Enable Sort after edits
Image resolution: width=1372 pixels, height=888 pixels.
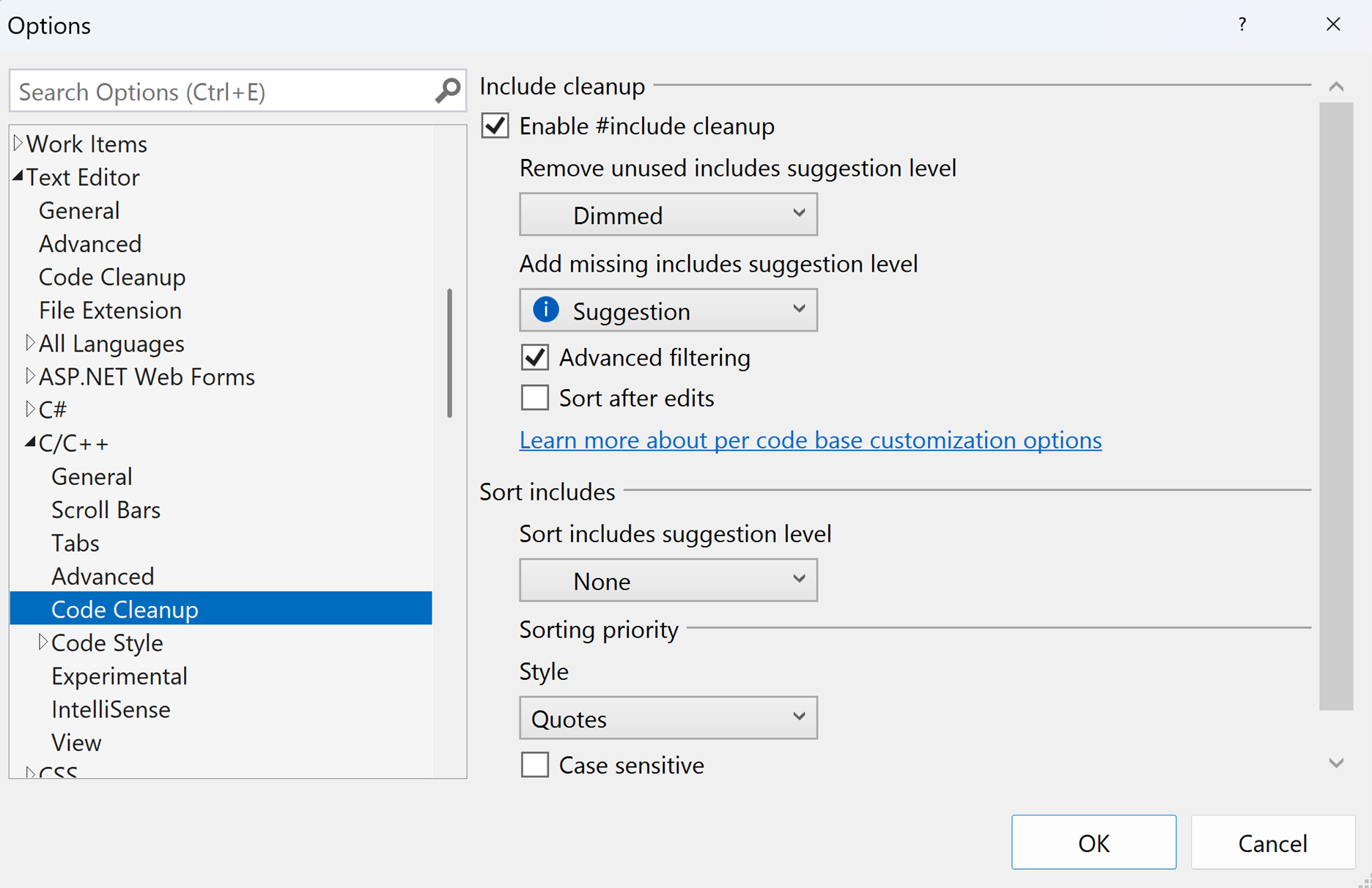click(x=535, y=398)
